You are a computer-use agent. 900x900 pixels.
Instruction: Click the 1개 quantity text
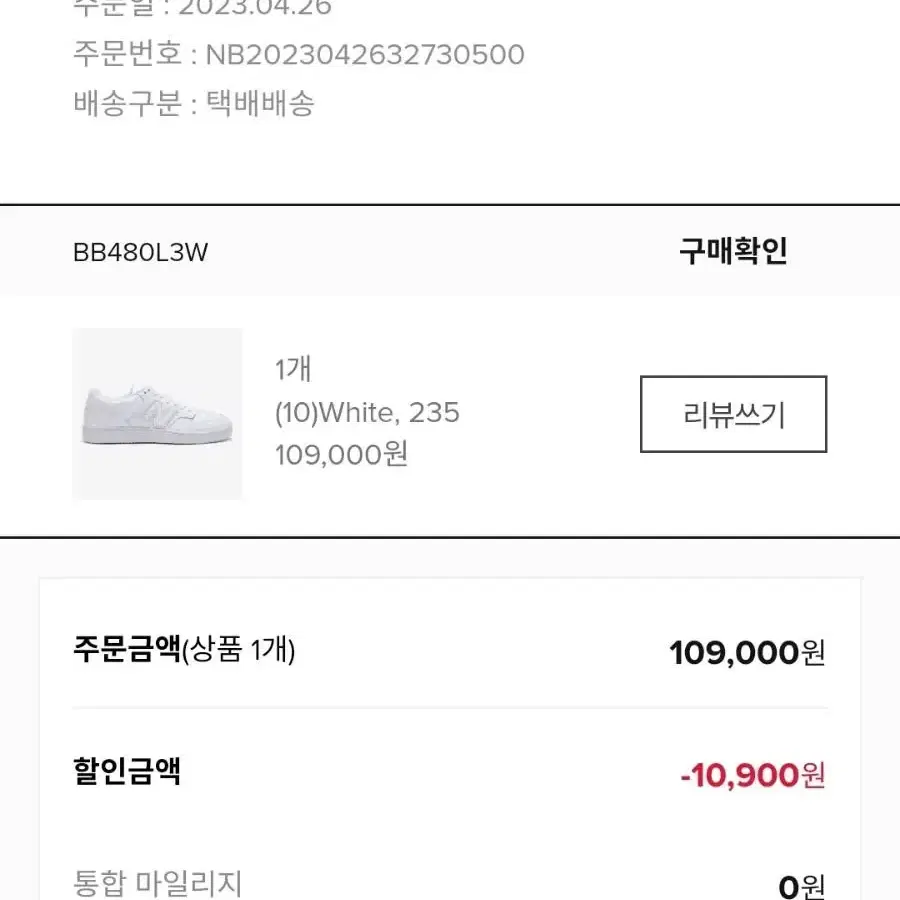(x=293, y=368)
